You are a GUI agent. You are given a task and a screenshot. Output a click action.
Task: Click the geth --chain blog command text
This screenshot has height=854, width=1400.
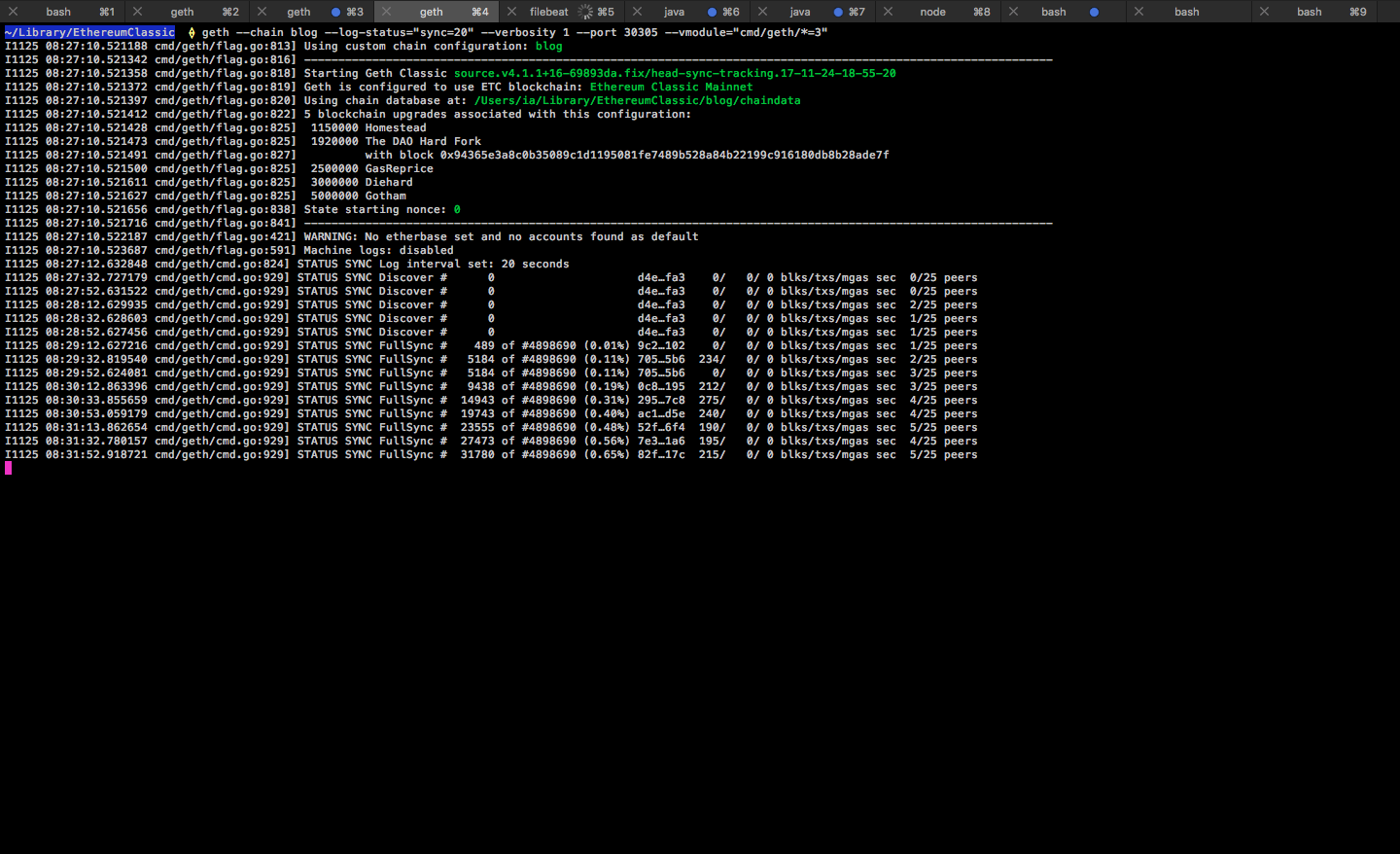[514, 32]
